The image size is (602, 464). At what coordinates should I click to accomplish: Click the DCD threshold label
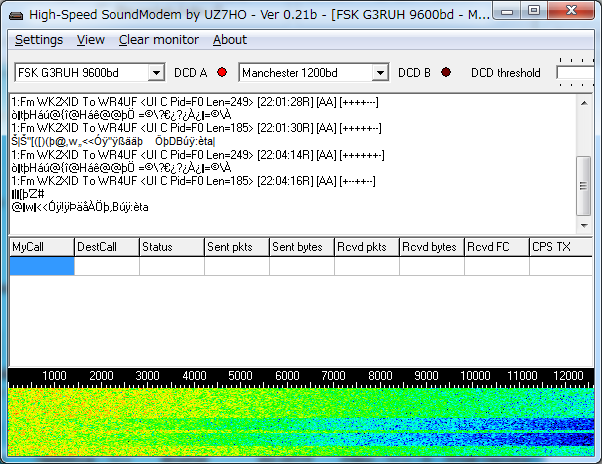(x=506, y=73)
